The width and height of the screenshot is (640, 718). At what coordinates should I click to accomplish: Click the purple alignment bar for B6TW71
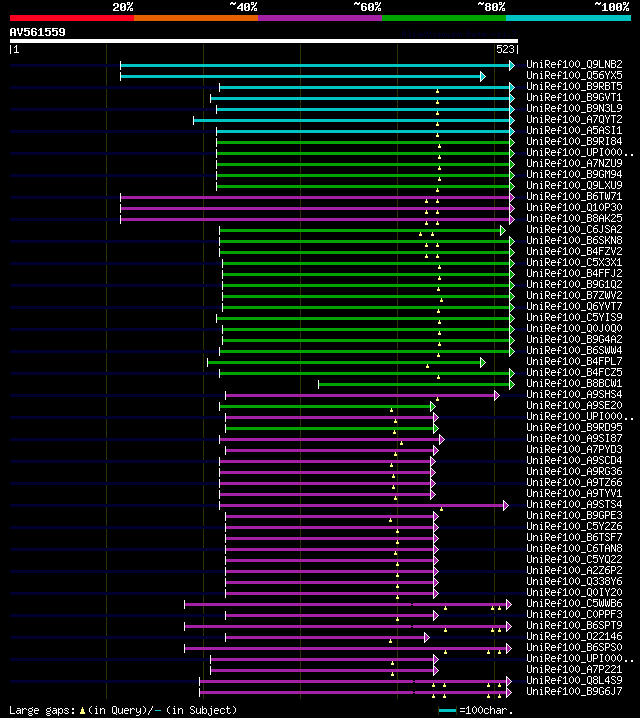(x=317, y=197)
